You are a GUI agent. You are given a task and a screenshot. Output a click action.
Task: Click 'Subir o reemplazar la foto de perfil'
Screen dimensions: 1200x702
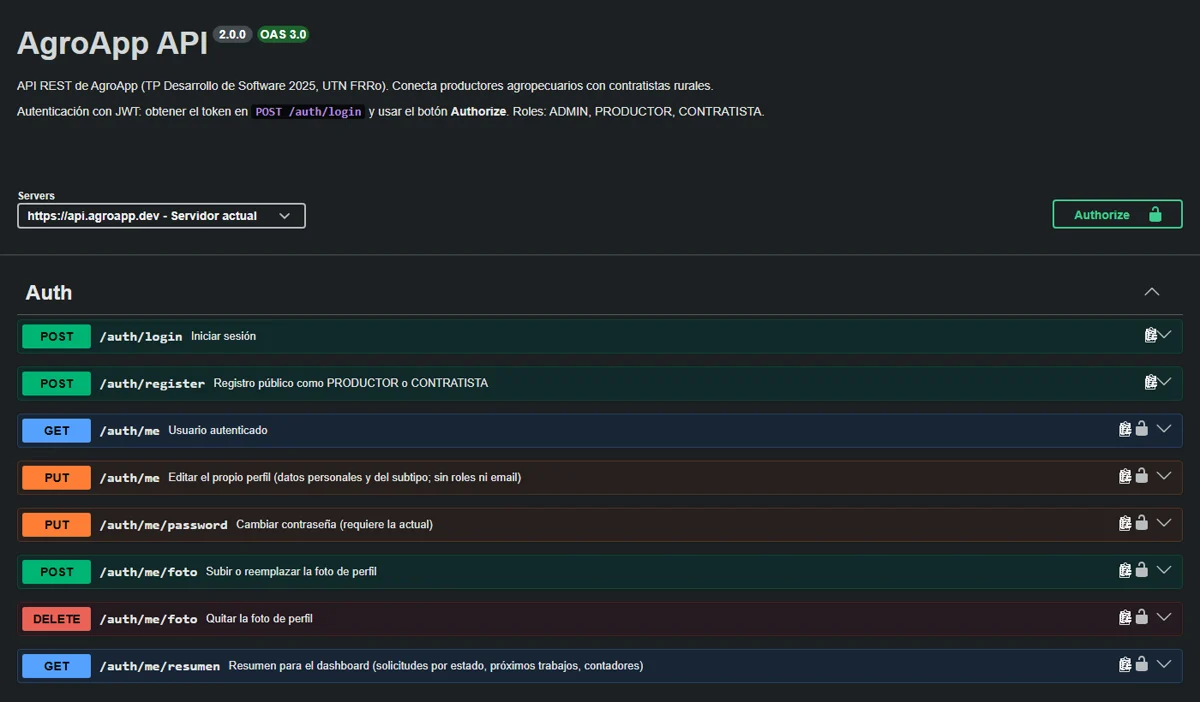click(291, 571)
